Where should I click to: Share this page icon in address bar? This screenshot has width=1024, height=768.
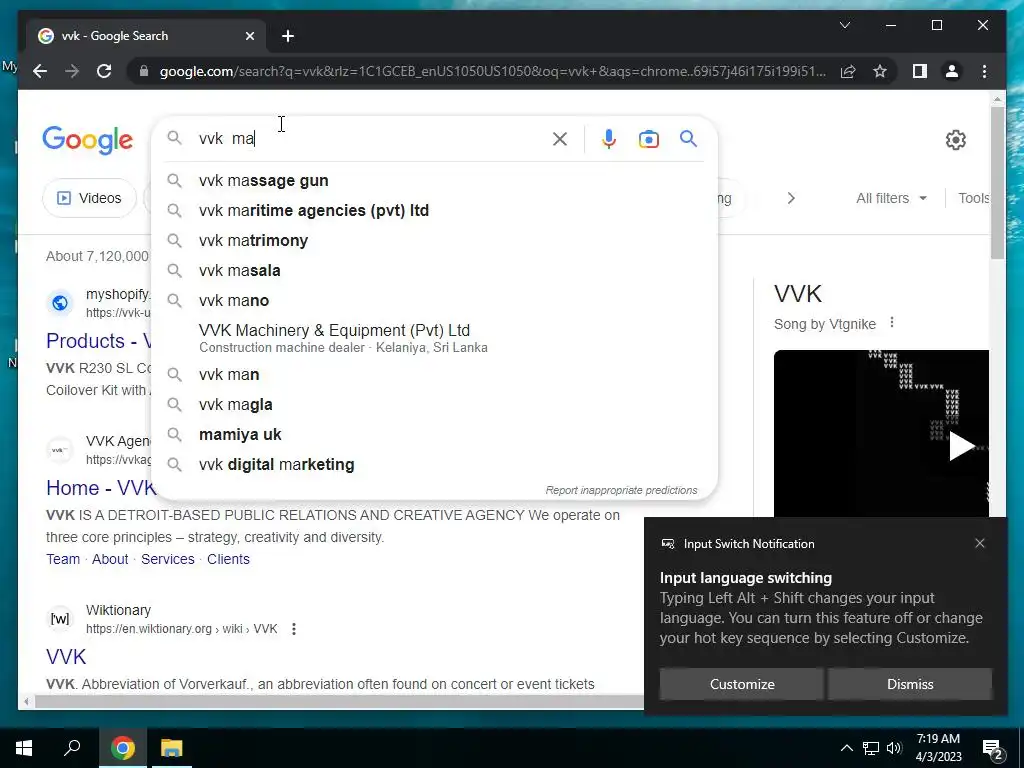pyautogui.click(x=848, y=71)
